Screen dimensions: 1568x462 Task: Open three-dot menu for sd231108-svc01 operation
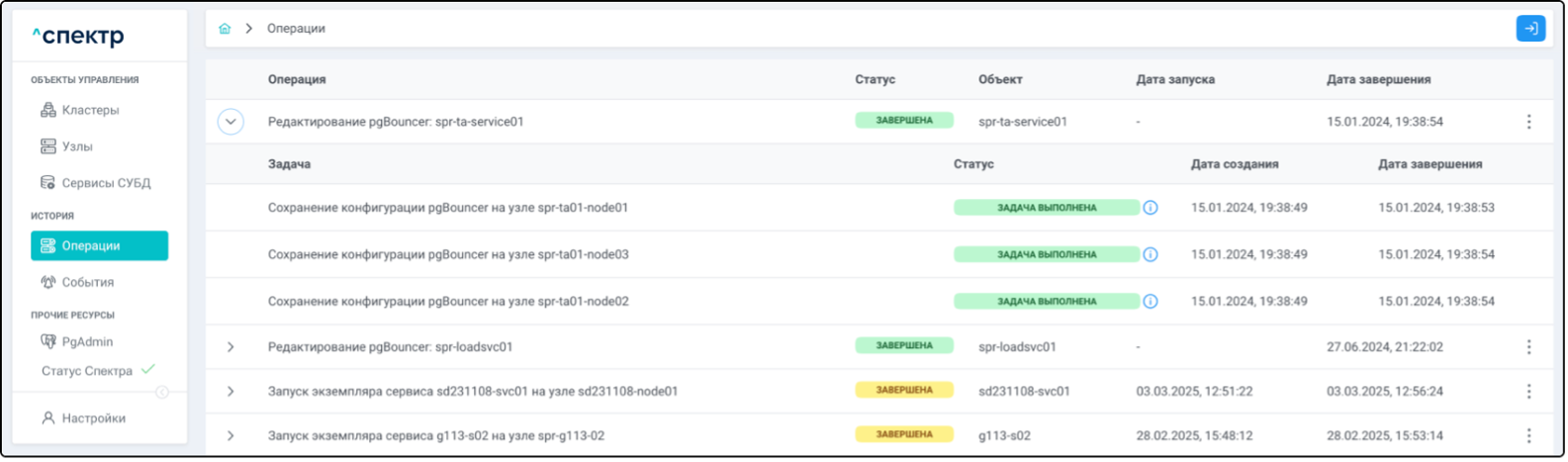1528,391
